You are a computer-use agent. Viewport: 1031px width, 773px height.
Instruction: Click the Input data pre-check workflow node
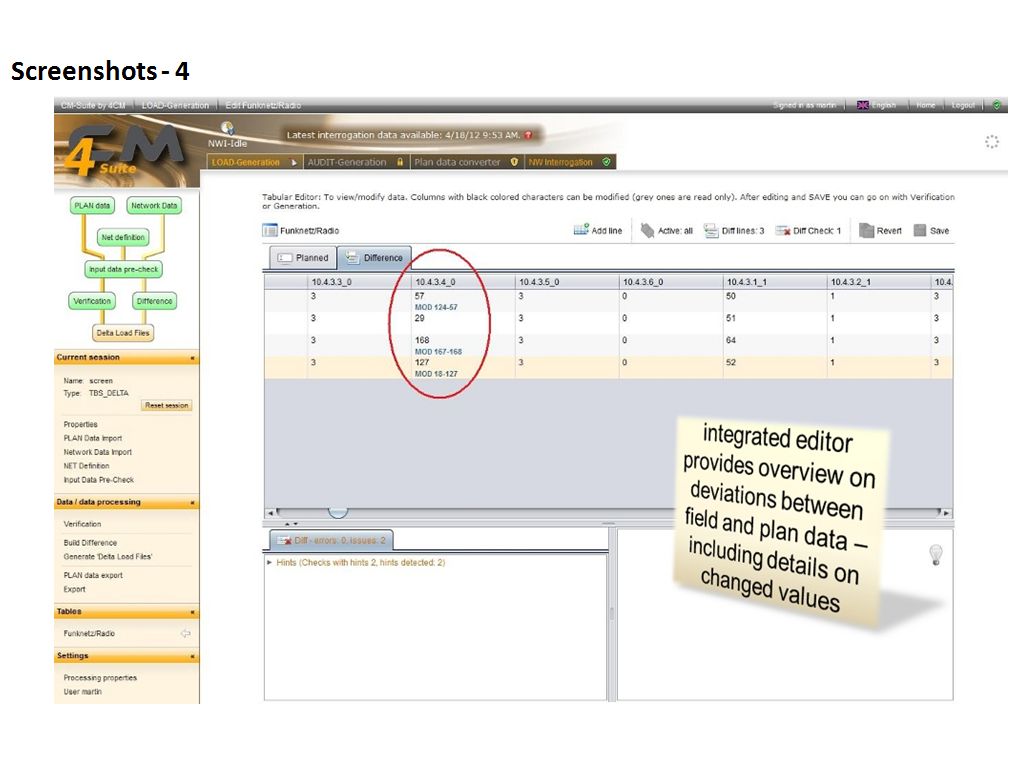point(124,269)
